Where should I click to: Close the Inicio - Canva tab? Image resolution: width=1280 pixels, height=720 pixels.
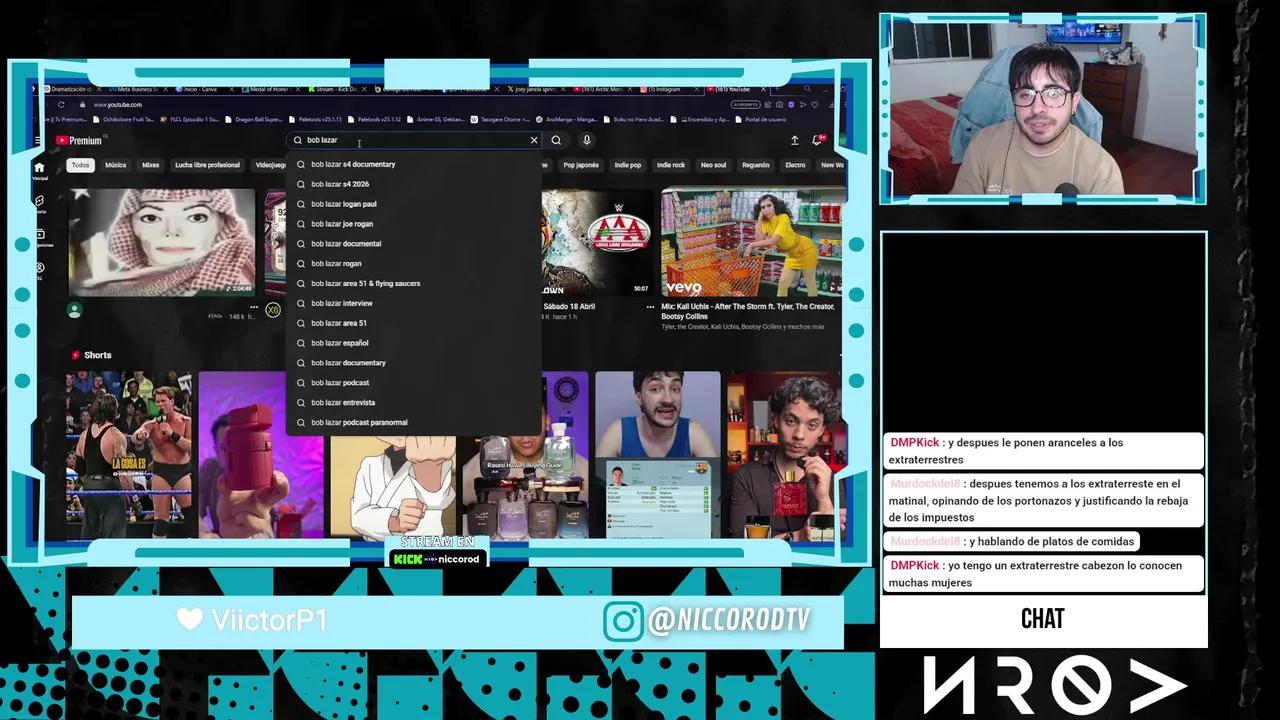click(232, 89)
